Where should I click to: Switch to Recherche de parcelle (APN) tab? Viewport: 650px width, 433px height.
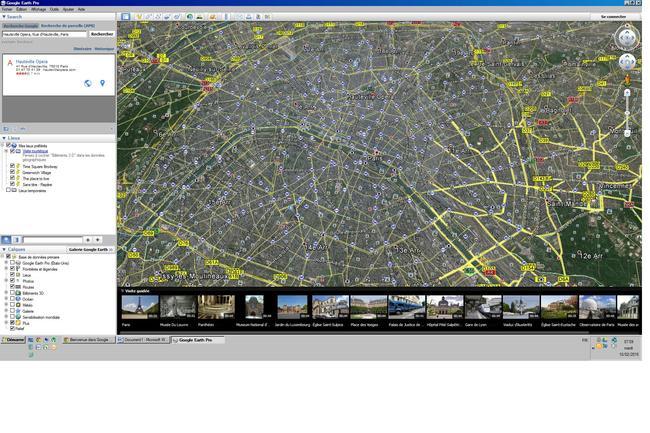point(68,26)
